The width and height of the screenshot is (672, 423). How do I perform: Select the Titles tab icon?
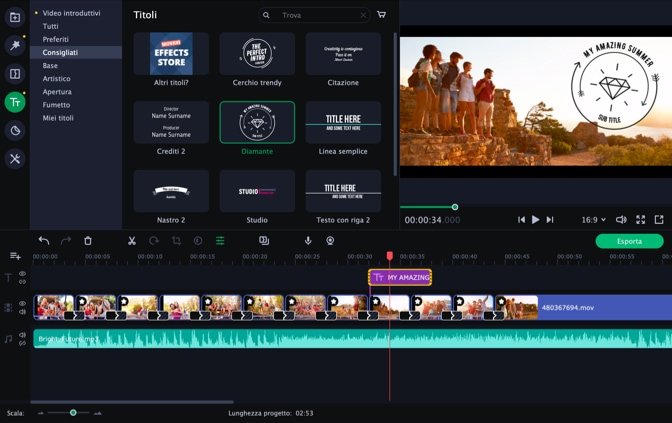point(15,102)
